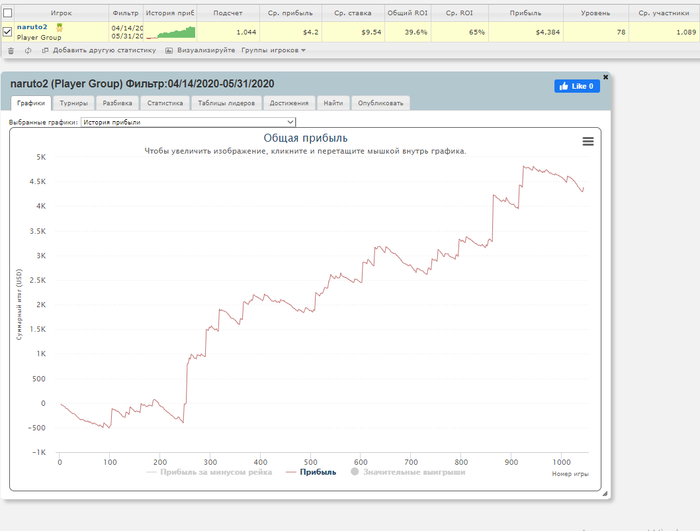Sort by 'Уровень' column header
The width and height of the screenshot is (700, 531).
(x=596, y=13)
